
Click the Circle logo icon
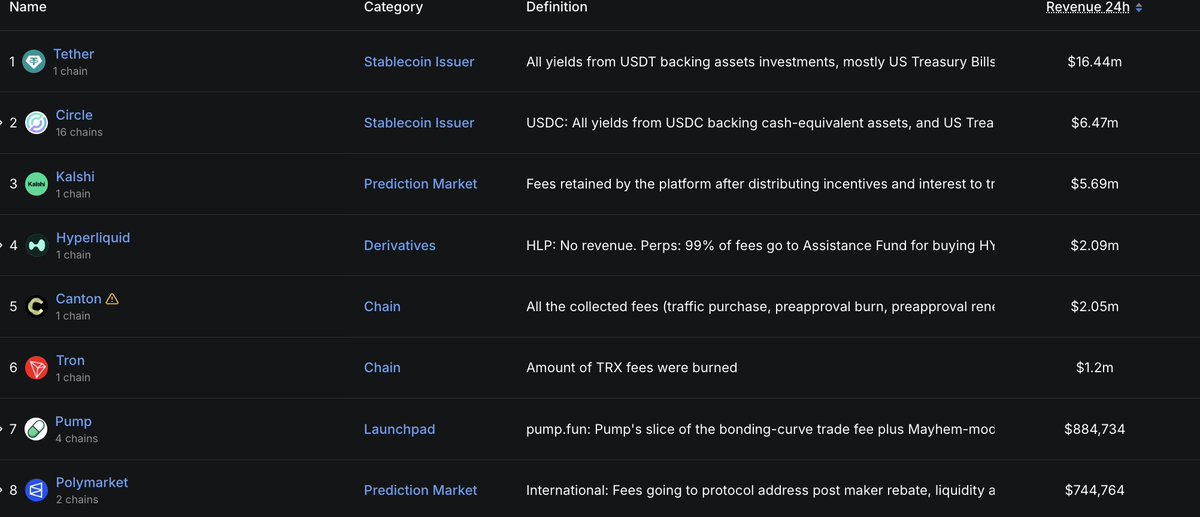[x=36, y=123]
